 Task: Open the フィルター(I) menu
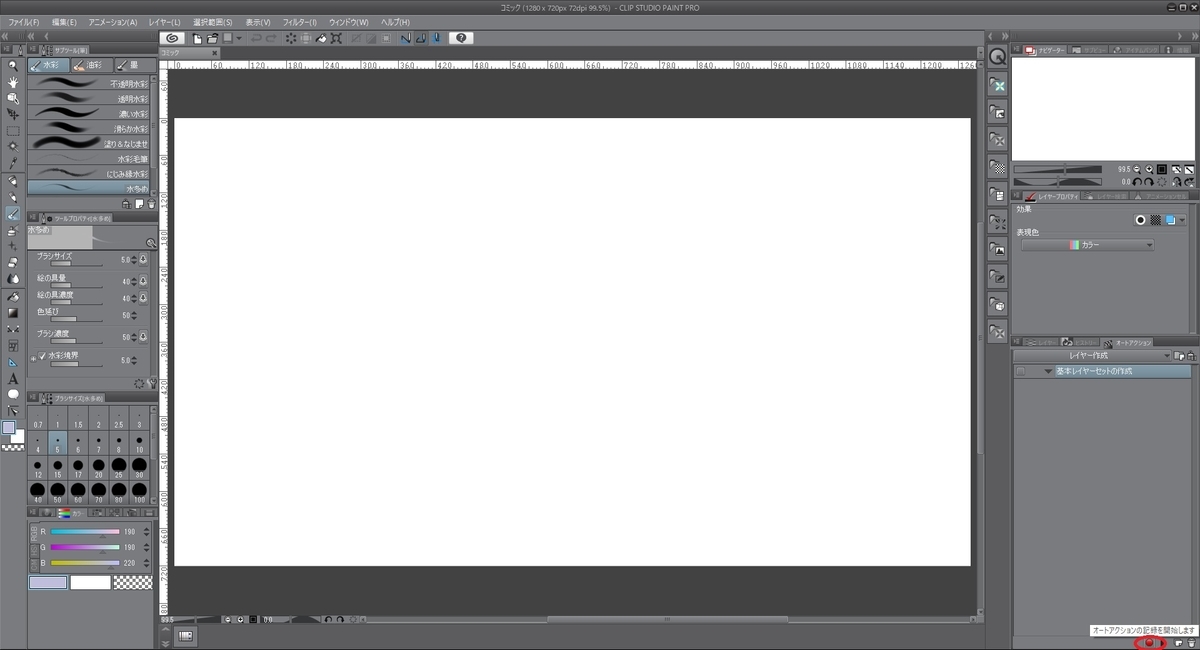300,22
